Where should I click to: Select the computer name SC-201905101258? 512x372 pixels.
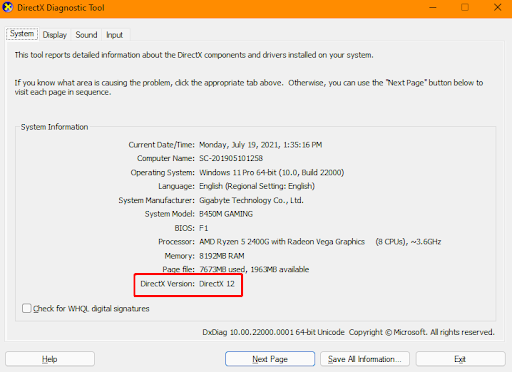231,158
